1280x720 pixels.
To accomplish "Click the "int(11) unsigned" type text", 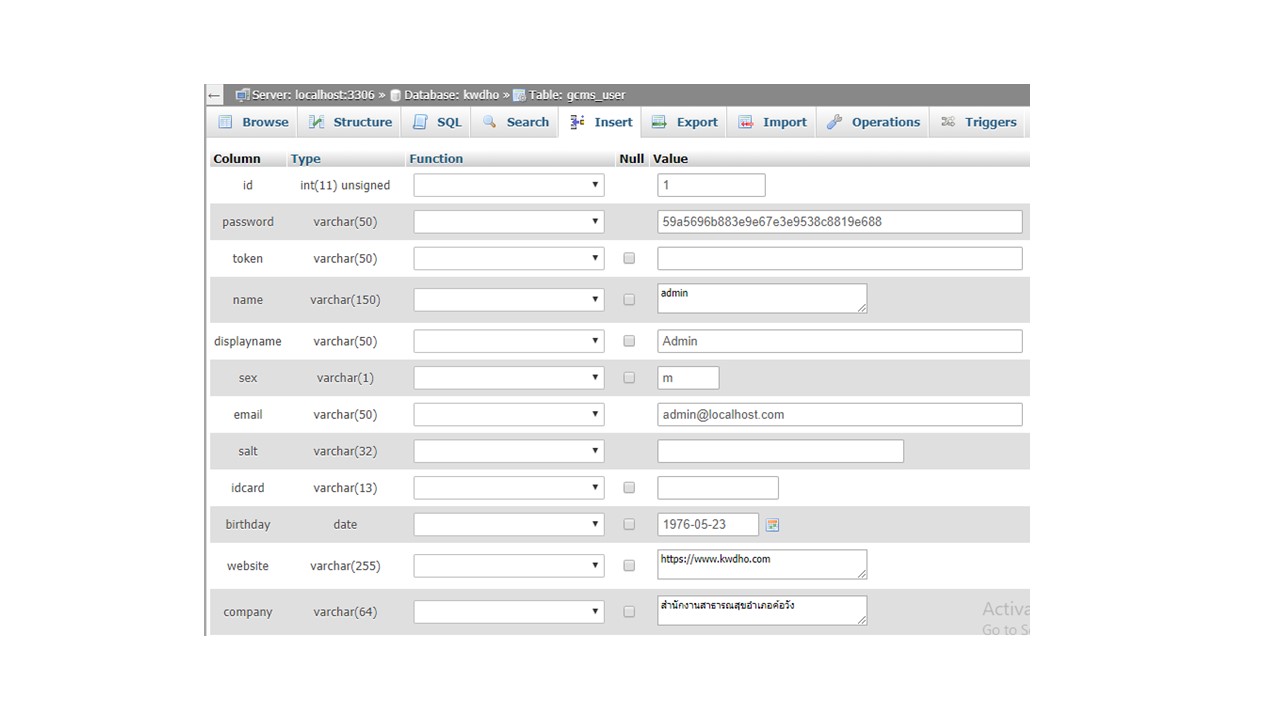I will tap(345, 185).
